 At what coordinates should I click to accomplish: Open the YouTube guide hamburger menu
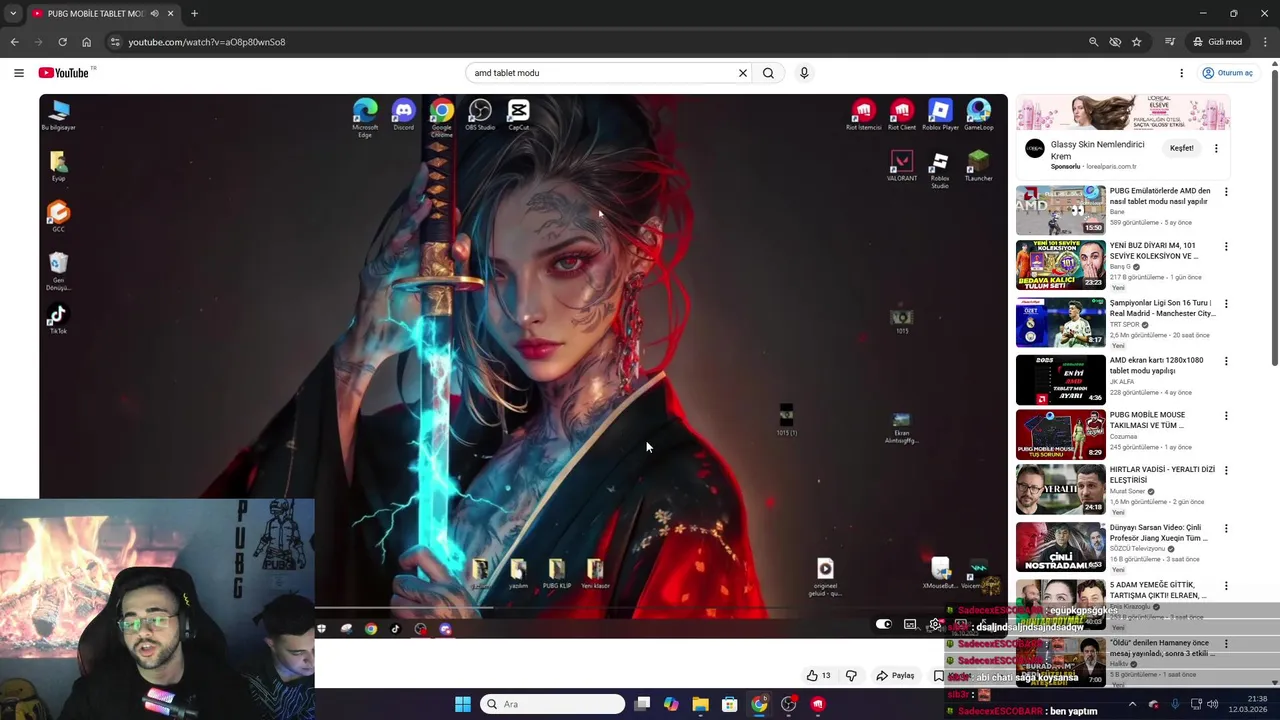(18, 73)
